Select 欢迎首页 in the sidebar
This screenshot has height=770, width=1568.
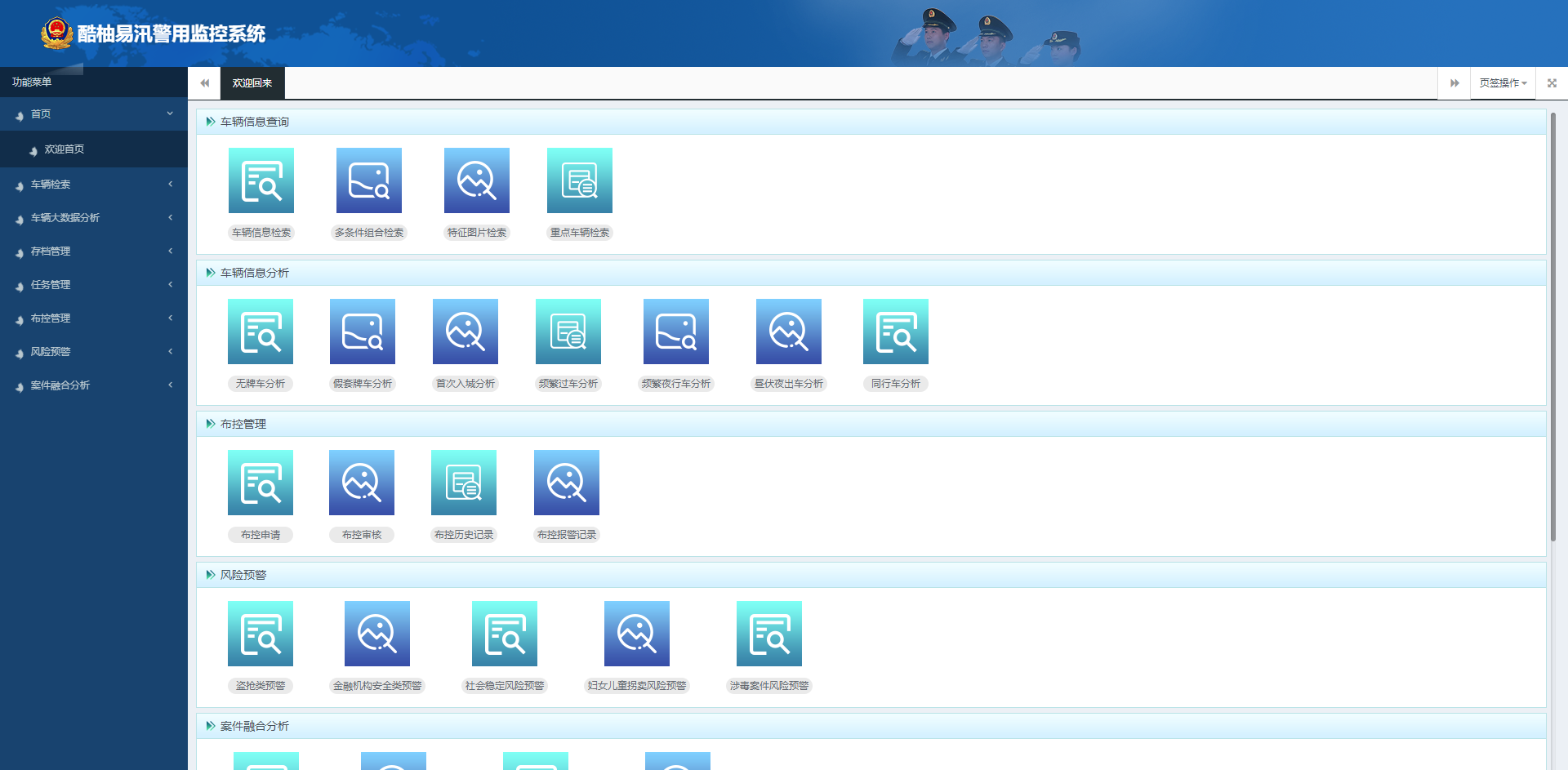tap(94, 149)
